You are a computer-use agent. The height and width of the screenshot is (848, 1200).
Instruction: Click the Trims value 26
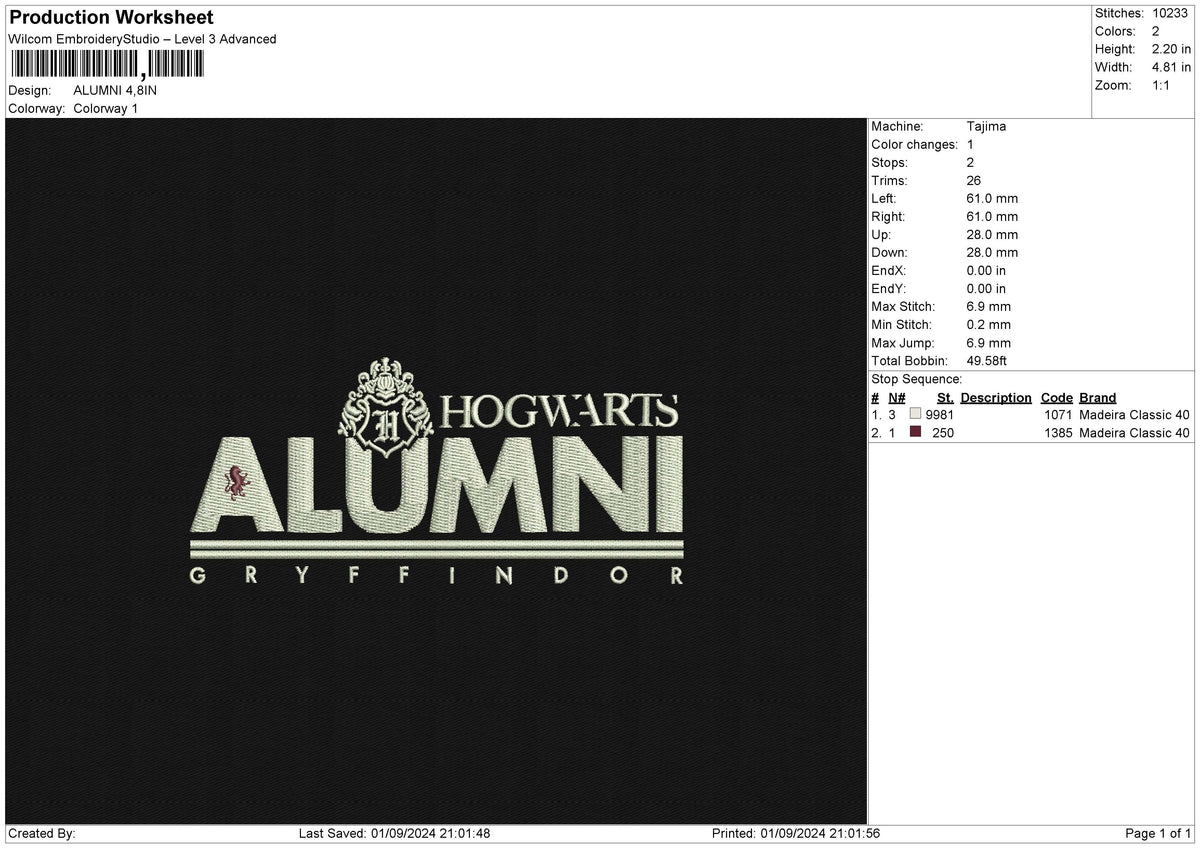point(974,180)
